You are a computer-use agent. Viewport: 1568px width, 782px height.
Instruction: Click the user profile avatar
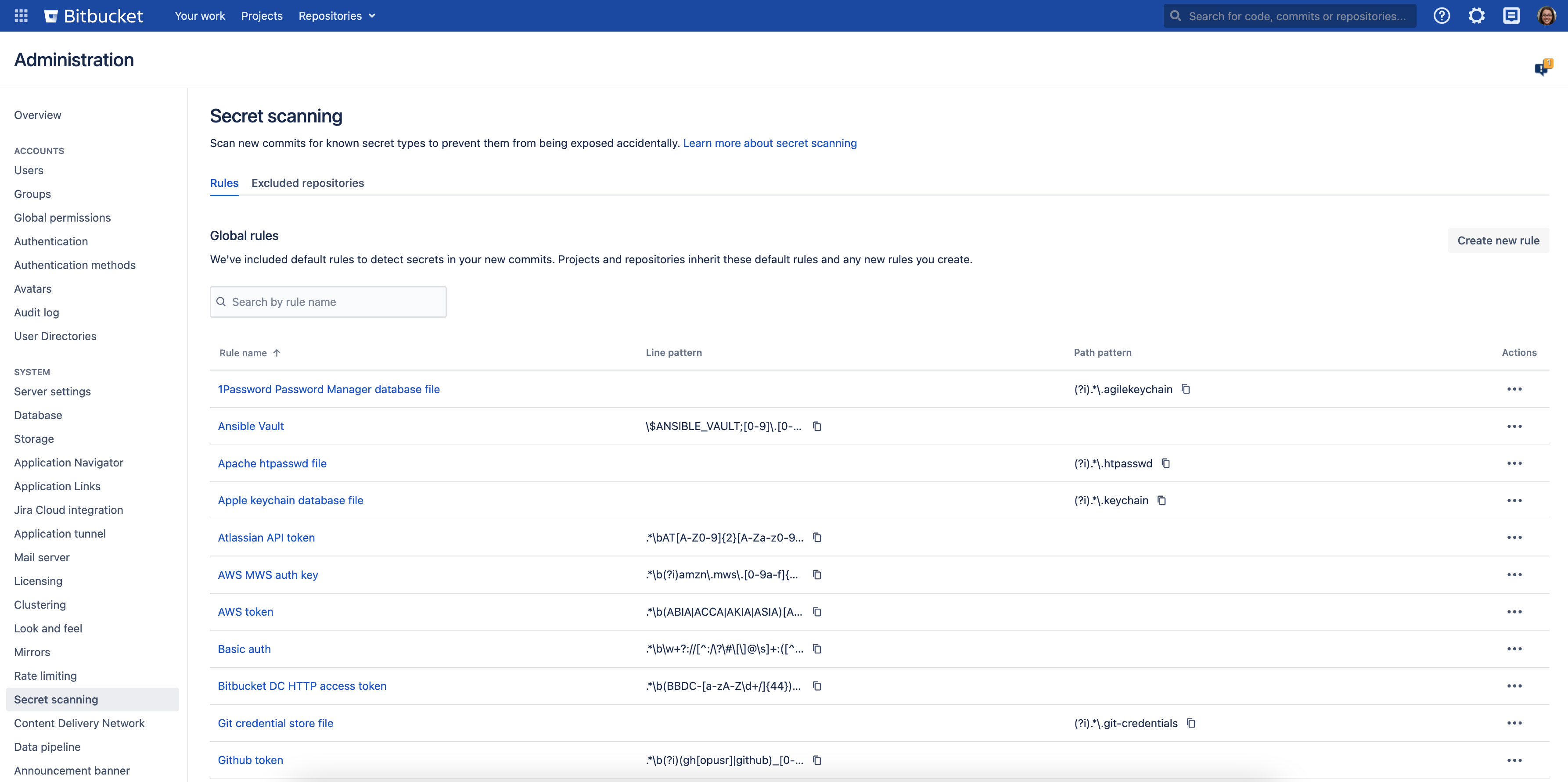point(1546,16)
